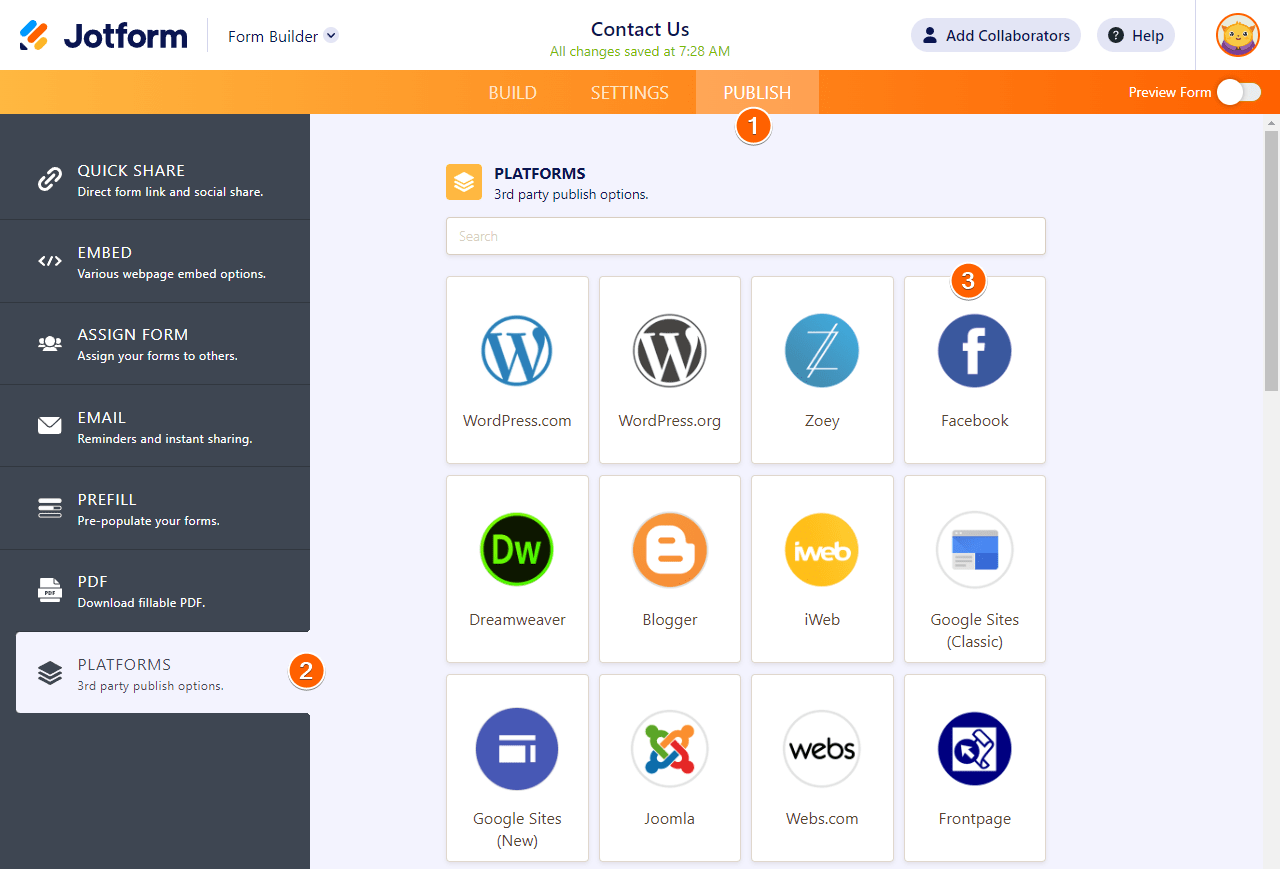This screenshot has width=1280, height=869.
Task: Toggle the Preview Form switch
Action: pyautogui.click(x=1239, y=92)
